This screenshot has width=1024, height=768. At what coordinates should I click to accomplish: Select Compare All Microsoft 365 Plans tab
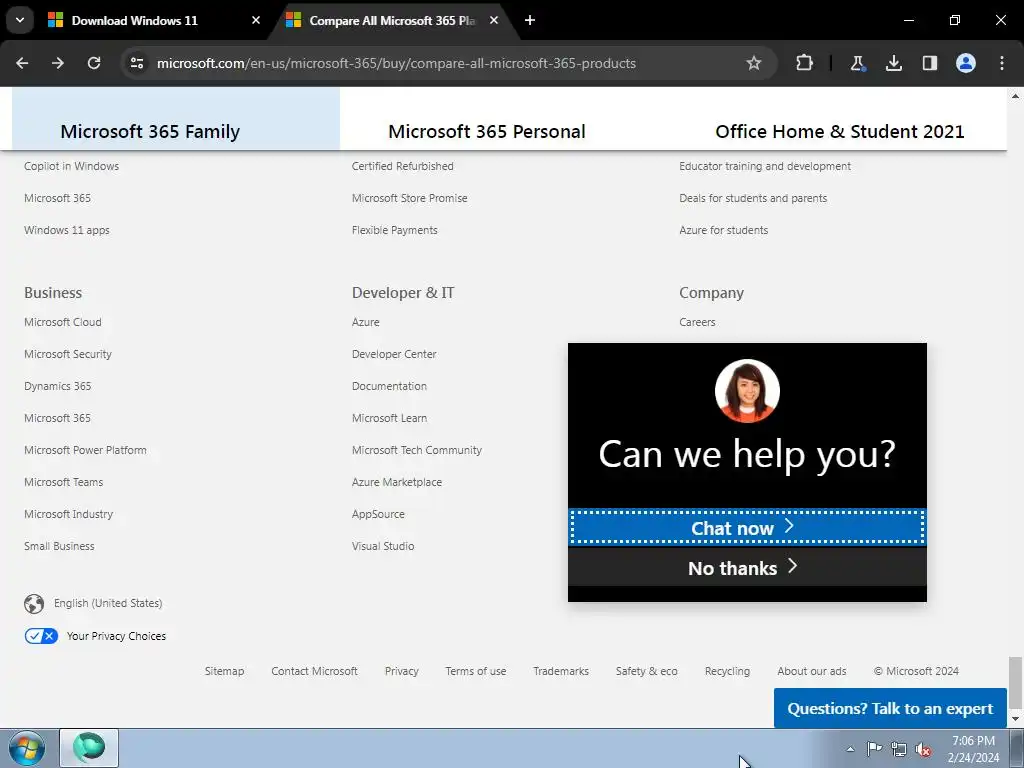(392, 20)
